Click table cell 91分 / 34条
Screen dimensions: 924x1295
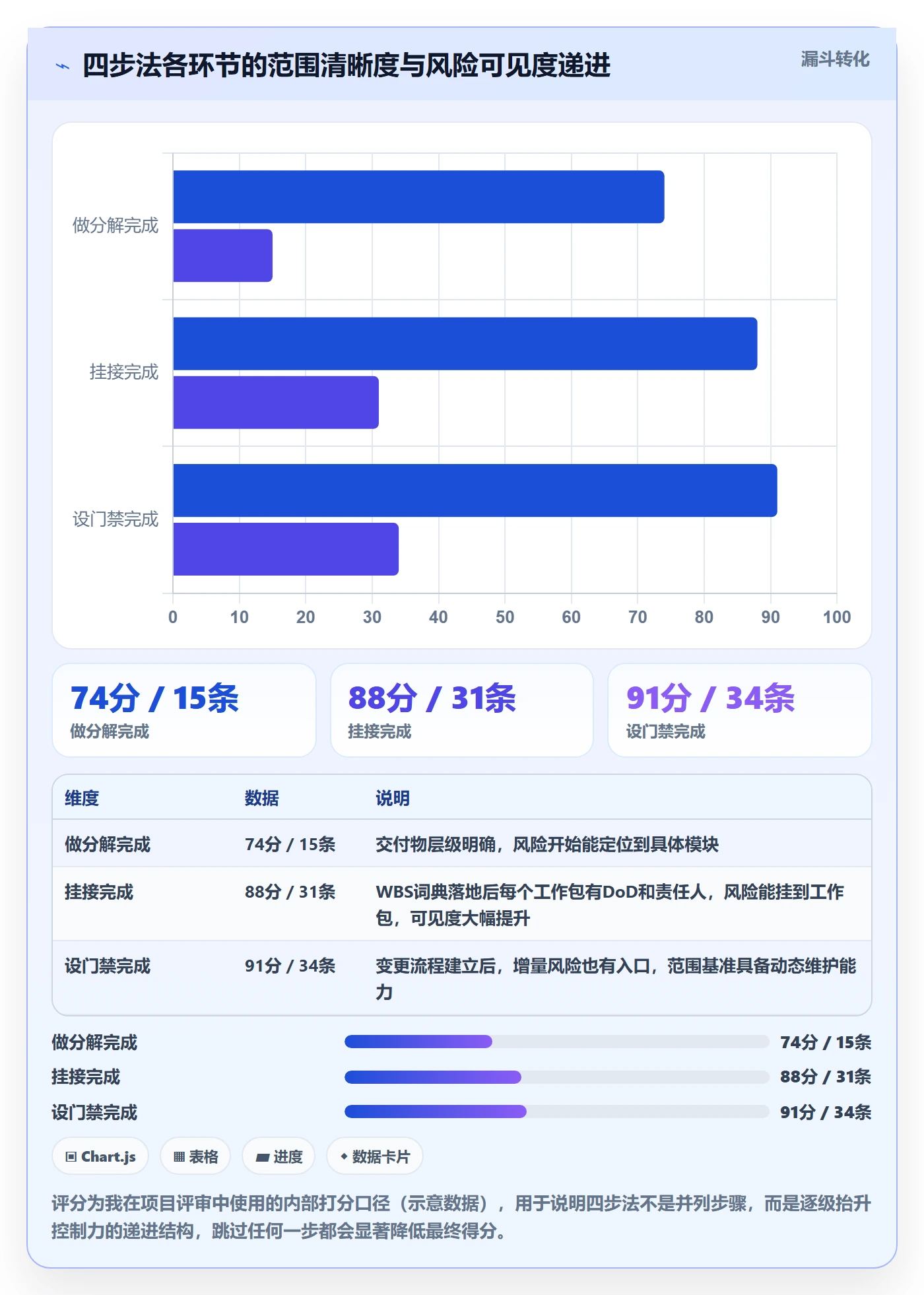[290, 966]
